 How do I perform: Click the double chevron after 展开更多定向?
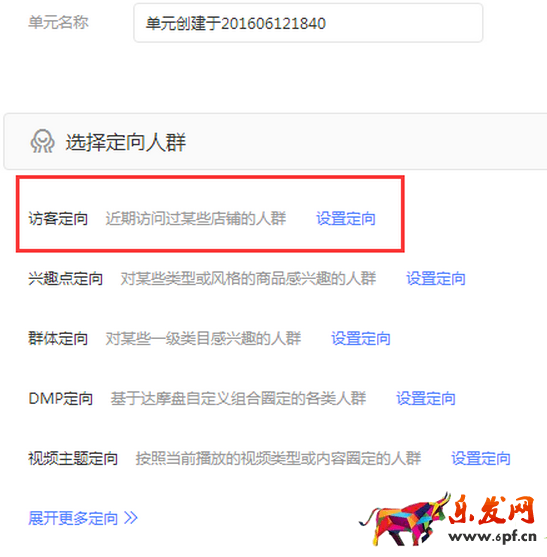(131, 518)
